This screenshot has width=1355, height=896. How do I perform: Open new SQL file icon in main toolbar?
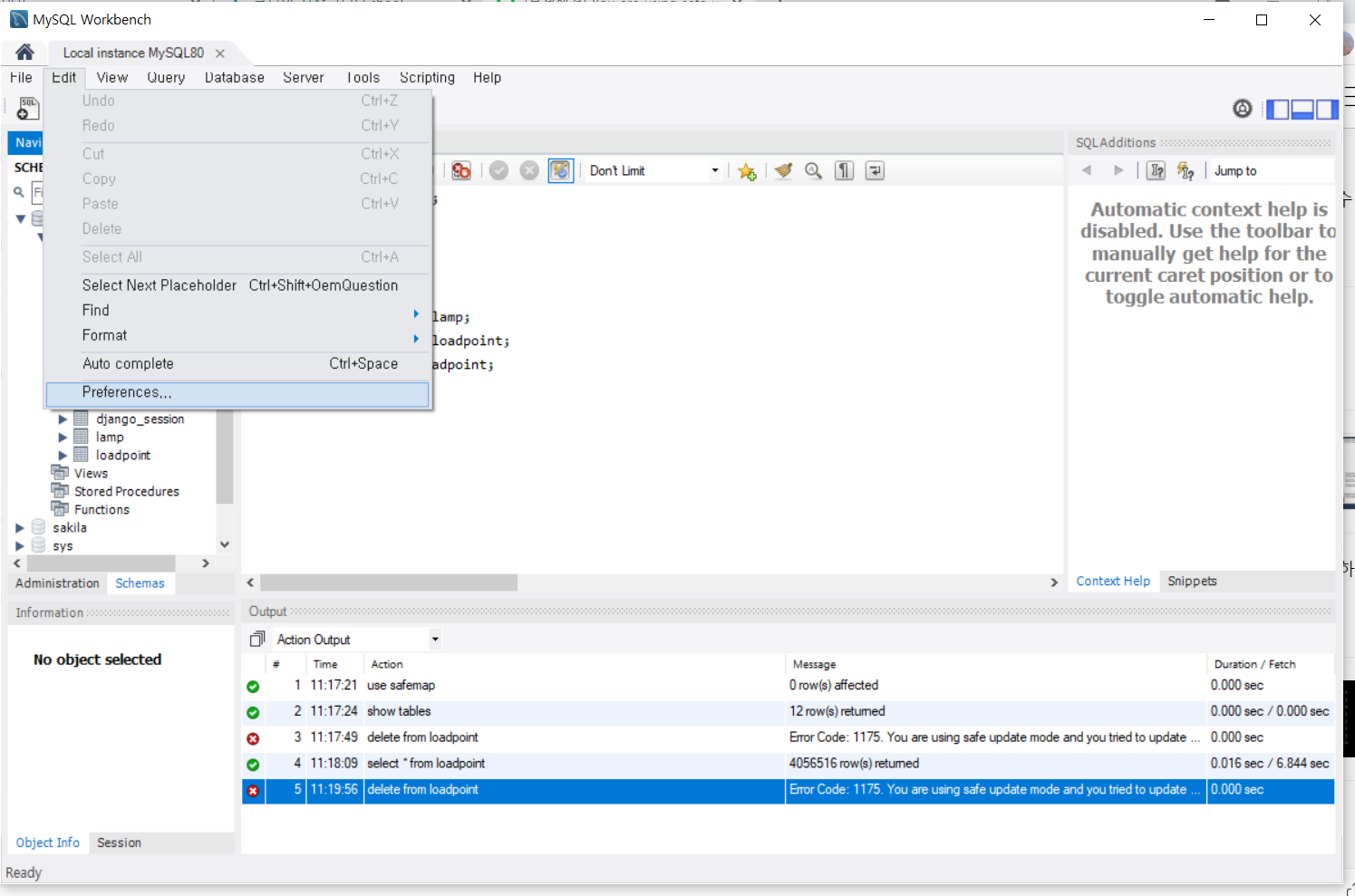29,109
